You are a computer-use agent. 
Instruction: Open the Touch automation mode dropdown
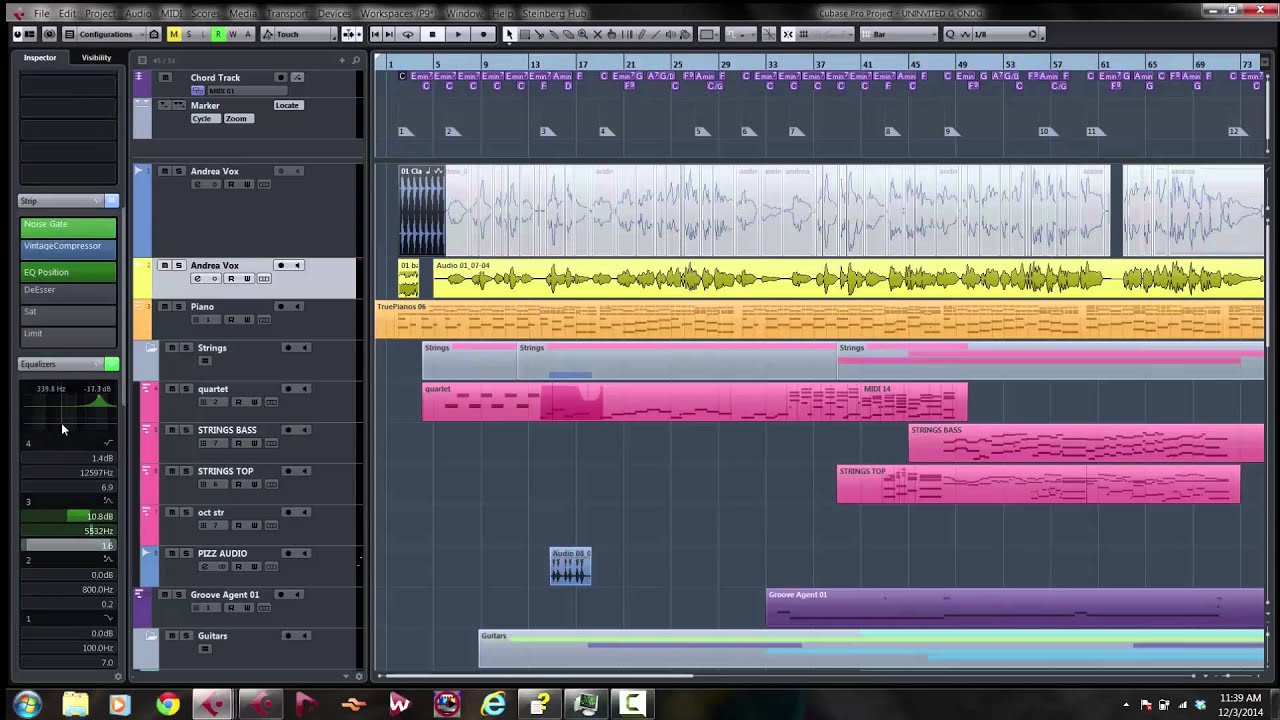point(300,34)
